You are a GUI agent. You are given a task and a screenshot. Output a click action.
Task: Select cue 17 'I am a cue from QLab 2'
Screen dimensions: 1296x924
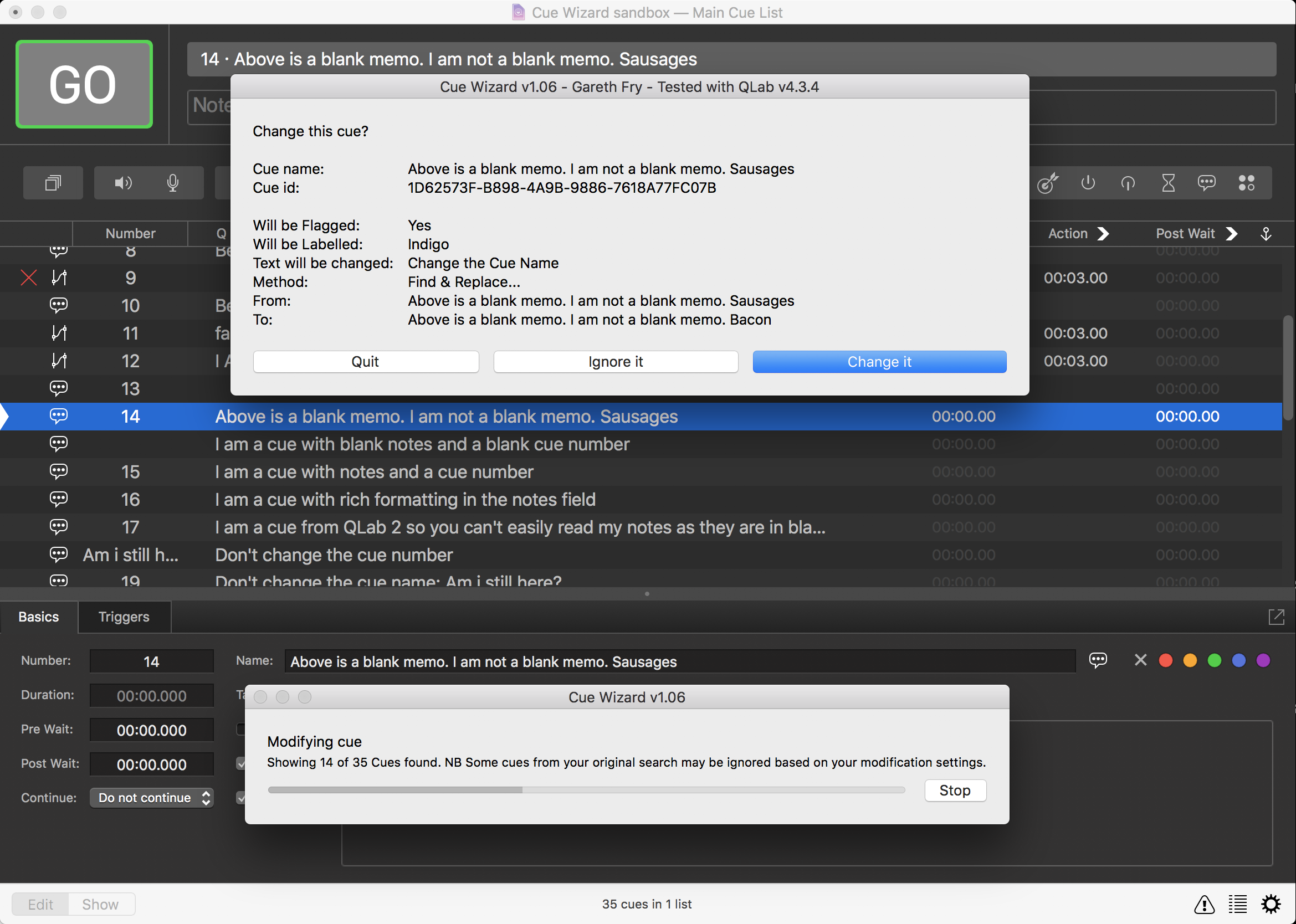[641, 527]
